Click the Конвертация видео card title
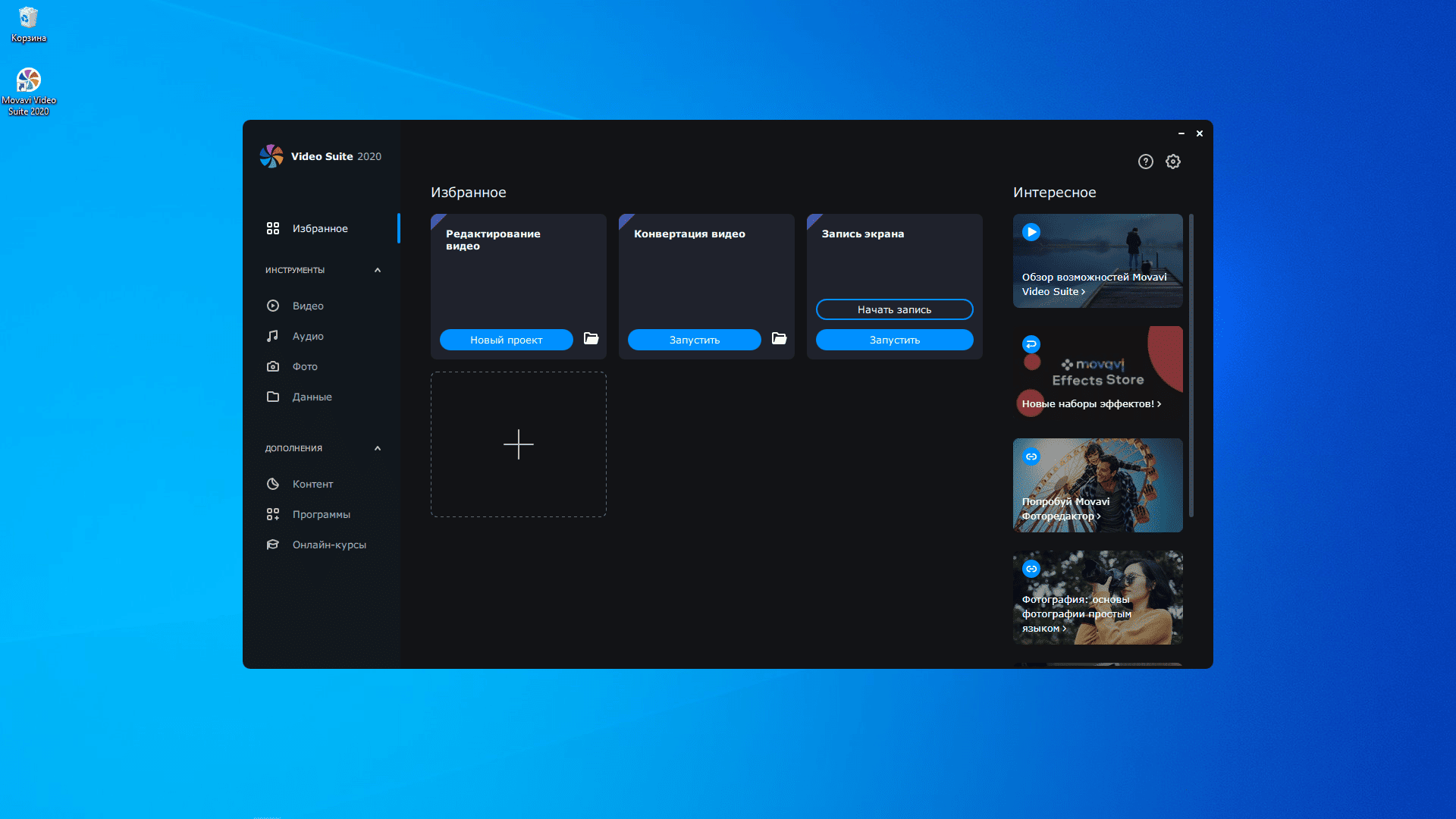 (689, 234)
